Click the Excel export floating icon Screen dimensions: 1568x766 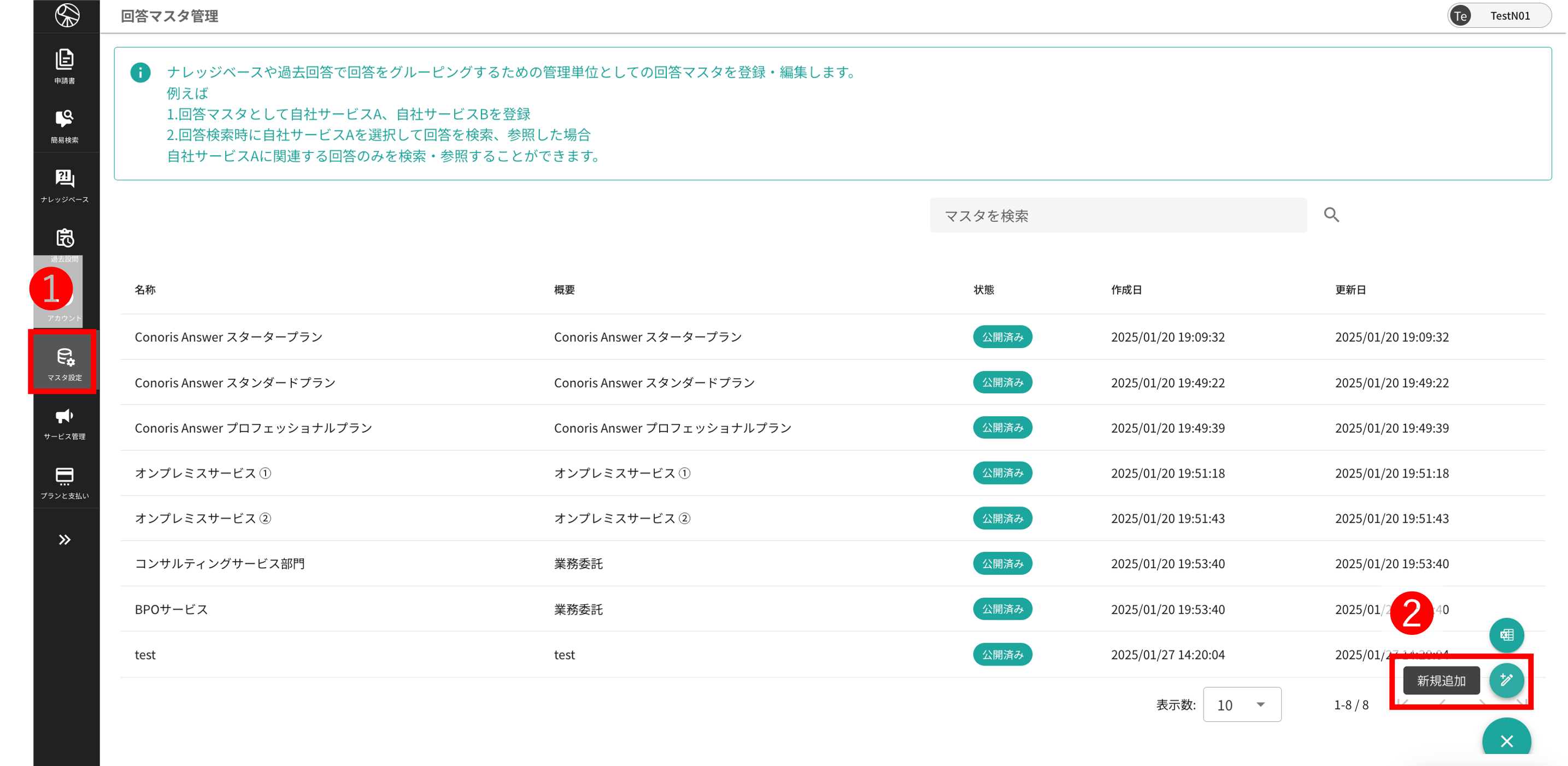click(x=1507, y=634)
